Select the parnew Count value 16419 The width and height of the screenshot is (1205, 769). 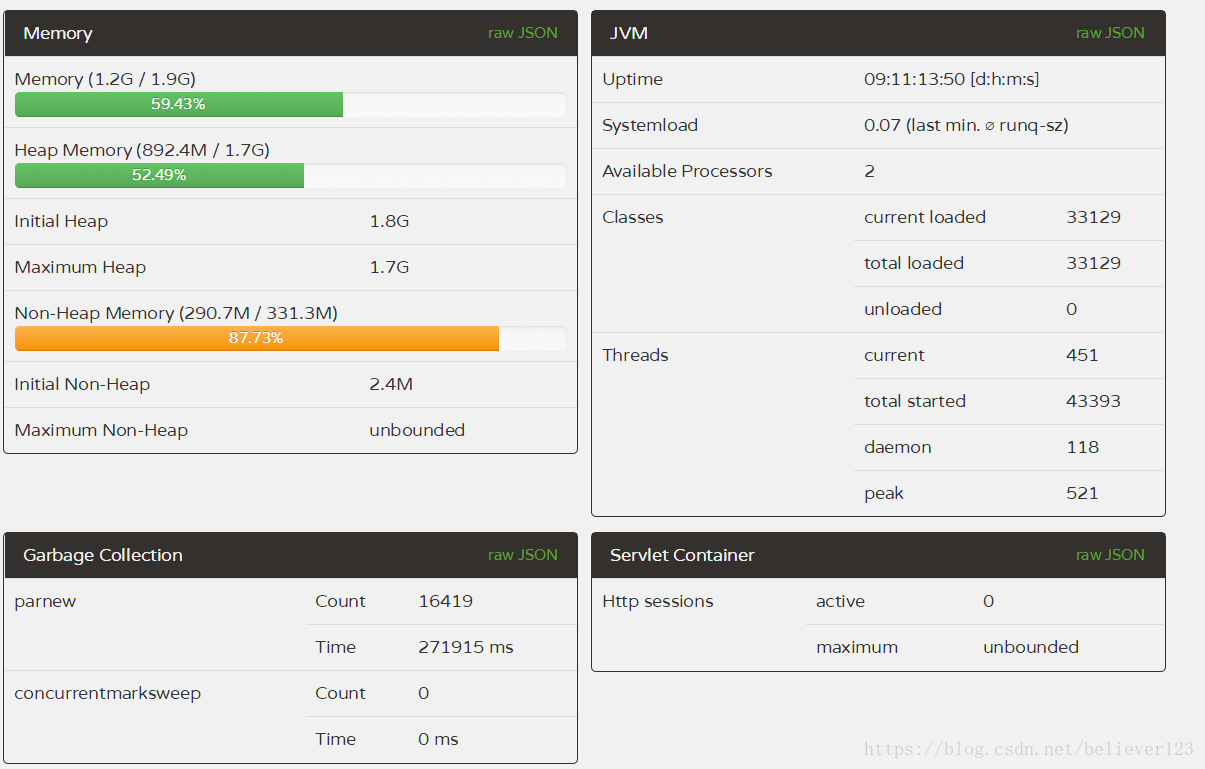pos(446,601)
